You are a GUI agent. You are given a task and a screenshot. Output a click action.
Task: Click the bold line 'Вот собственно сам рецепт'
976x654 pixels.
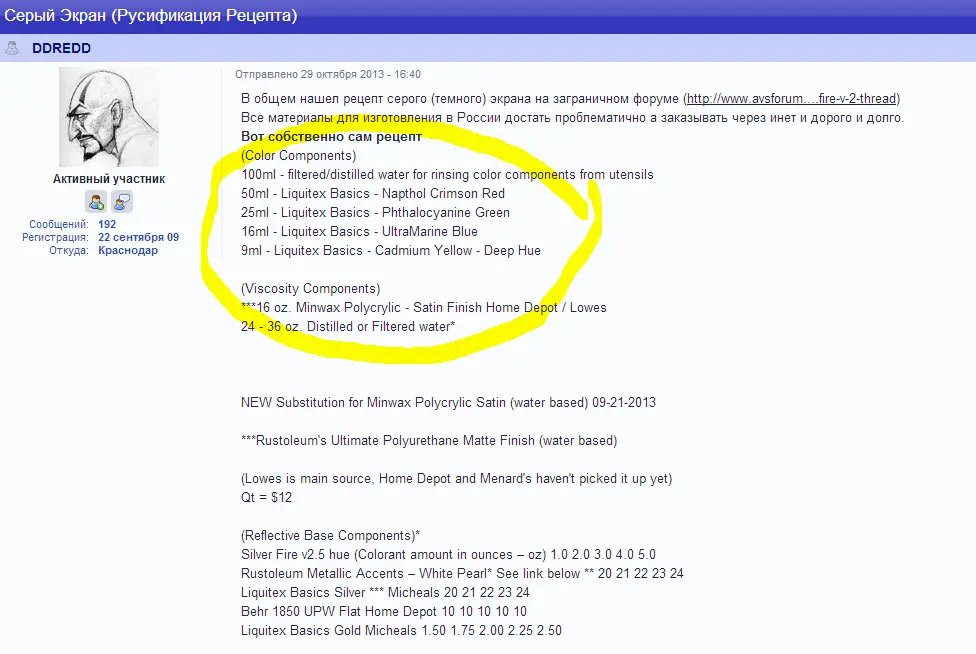pos(331,136)
